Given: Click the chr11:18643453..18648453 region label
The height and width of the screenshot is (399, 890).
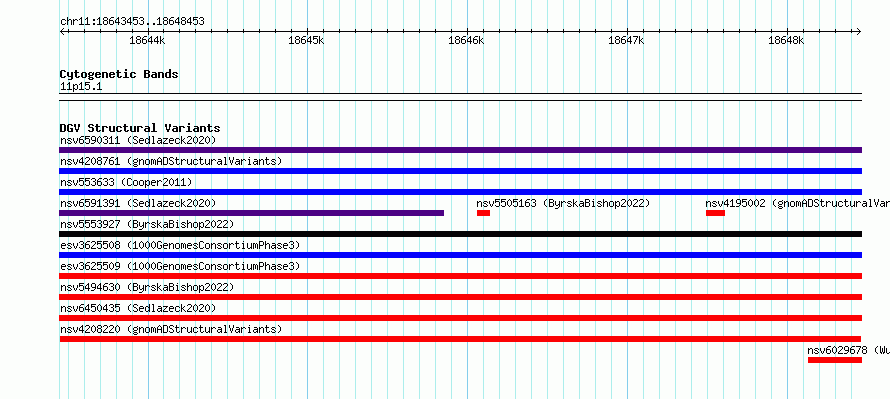Looking at the screenshot, I should (x=132, y=22).
